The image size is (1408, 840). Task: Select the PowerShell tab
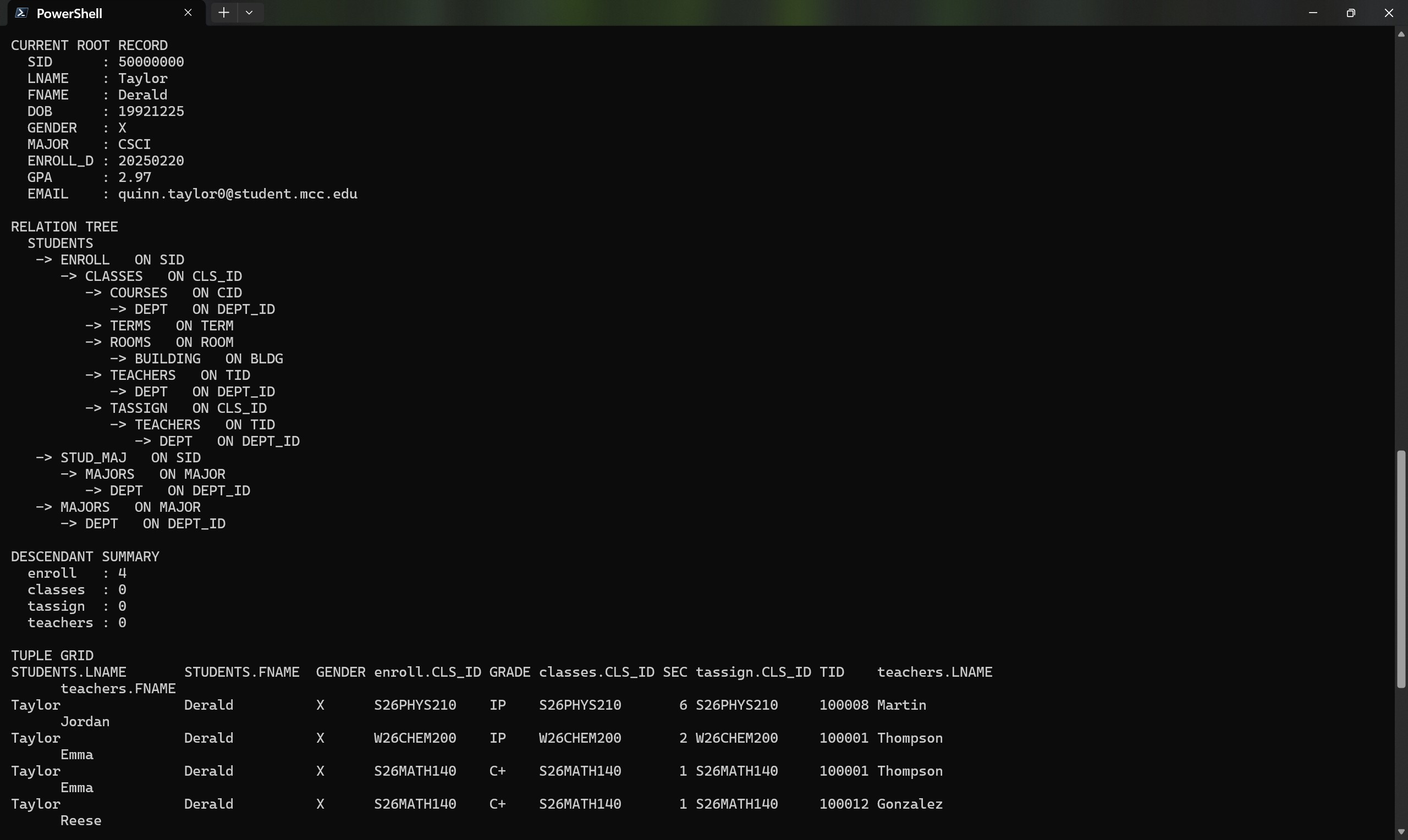click(x=106, y=13)
